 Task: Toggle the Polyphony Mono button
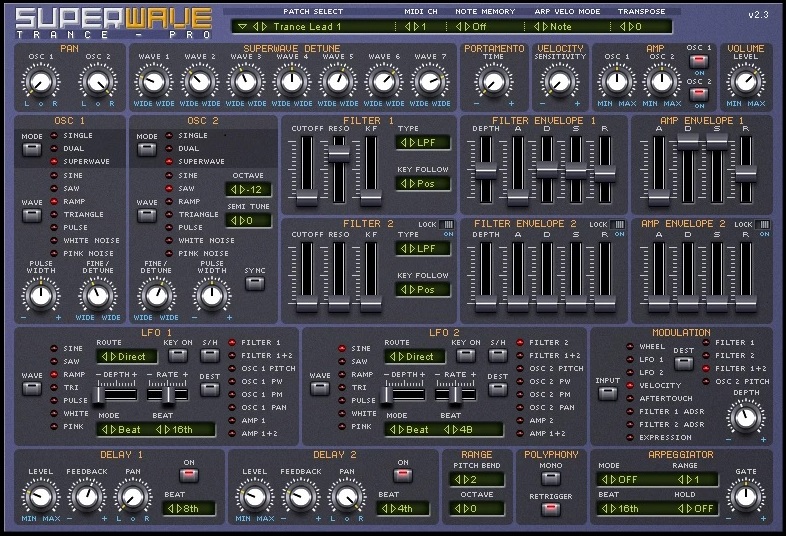point(551,478)
